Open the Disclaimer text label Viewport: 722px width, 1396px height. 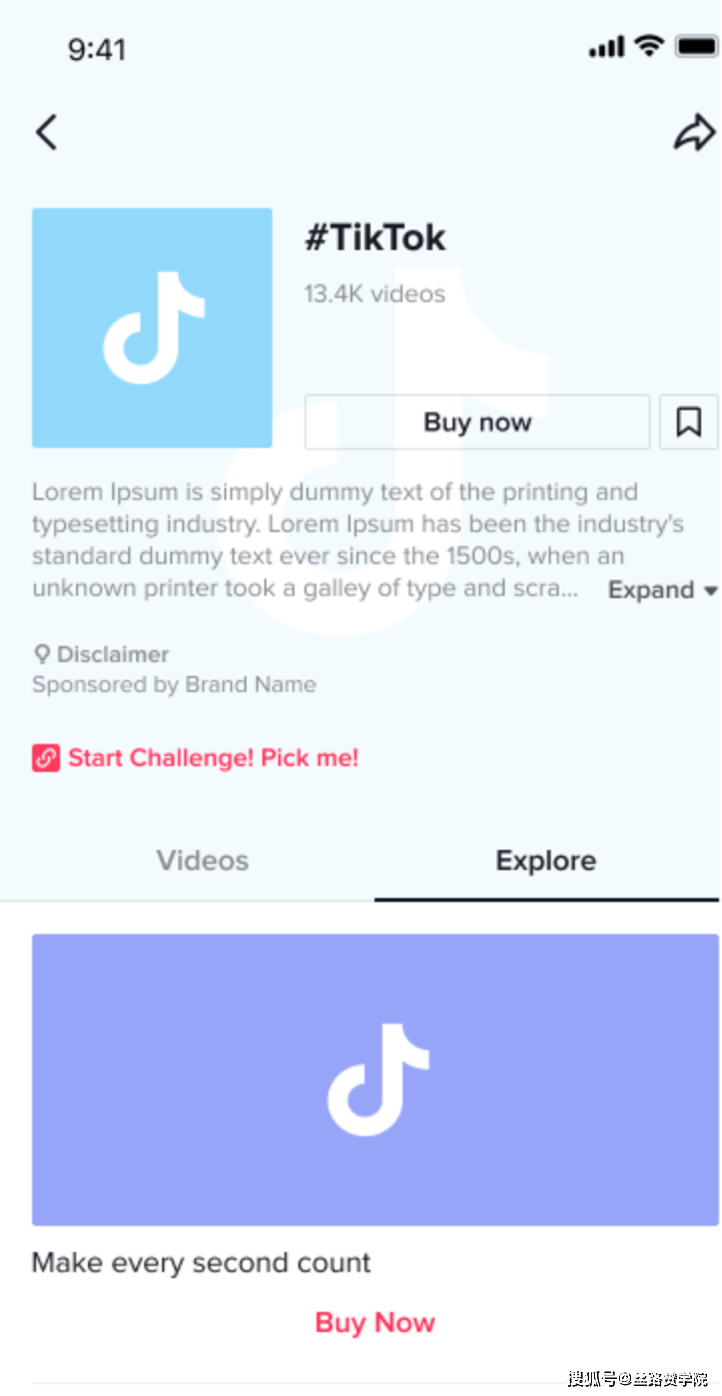113,654
